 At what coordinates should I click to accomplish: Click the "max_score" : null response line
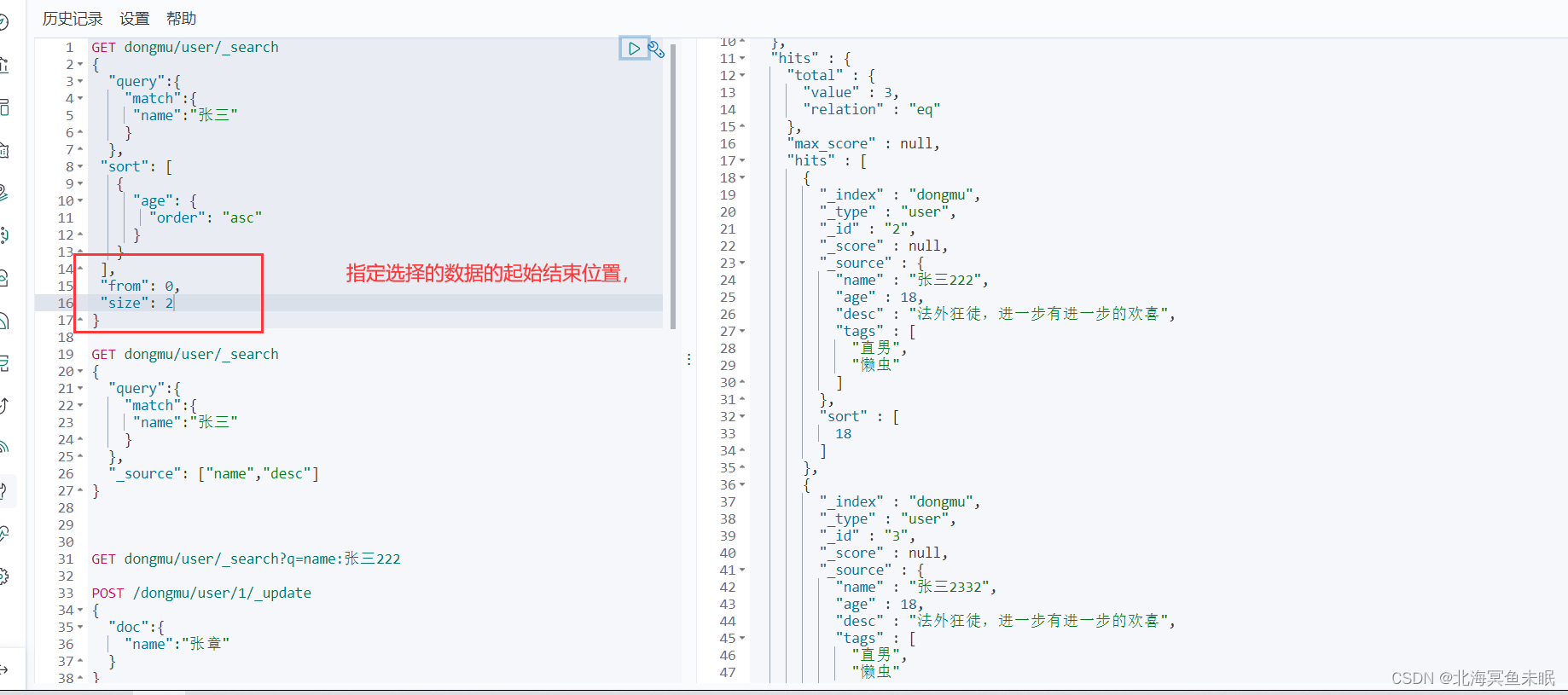[x=863, y=144]
